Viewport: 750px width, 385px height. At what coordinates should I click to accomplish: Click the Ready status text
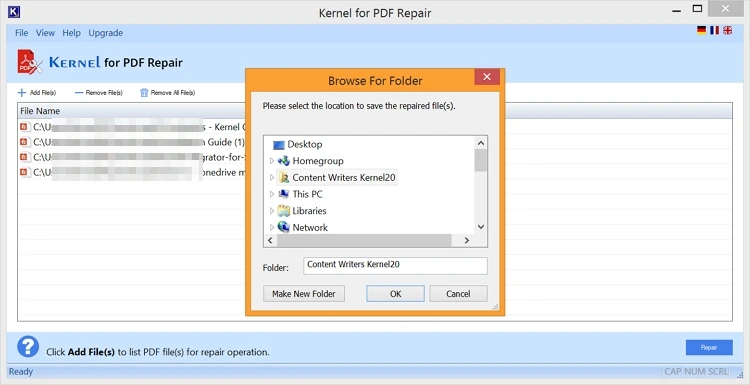click(21, 372)
